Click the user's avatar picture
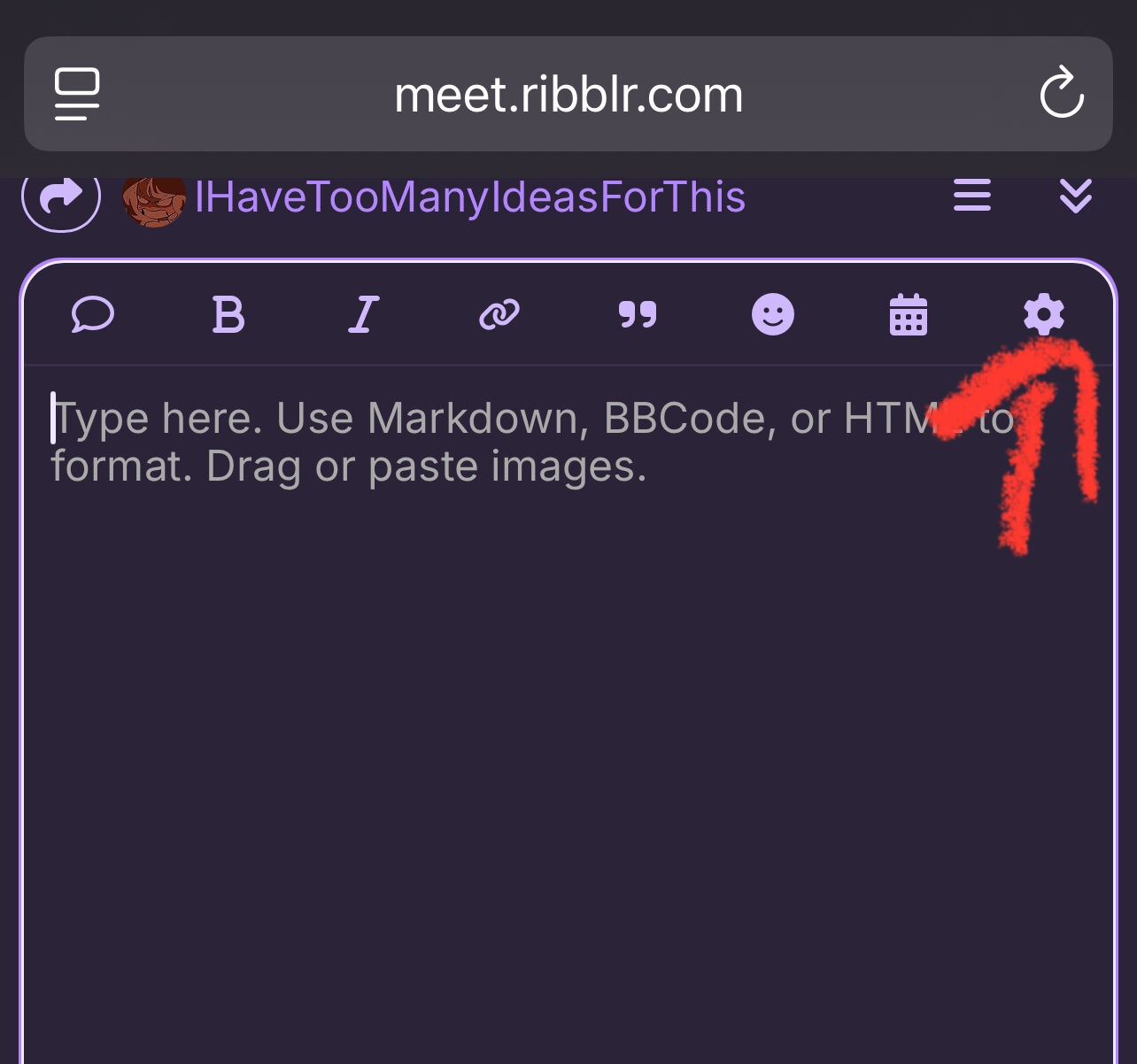This screenshot has width=1137, height=1064. point(154,198)
